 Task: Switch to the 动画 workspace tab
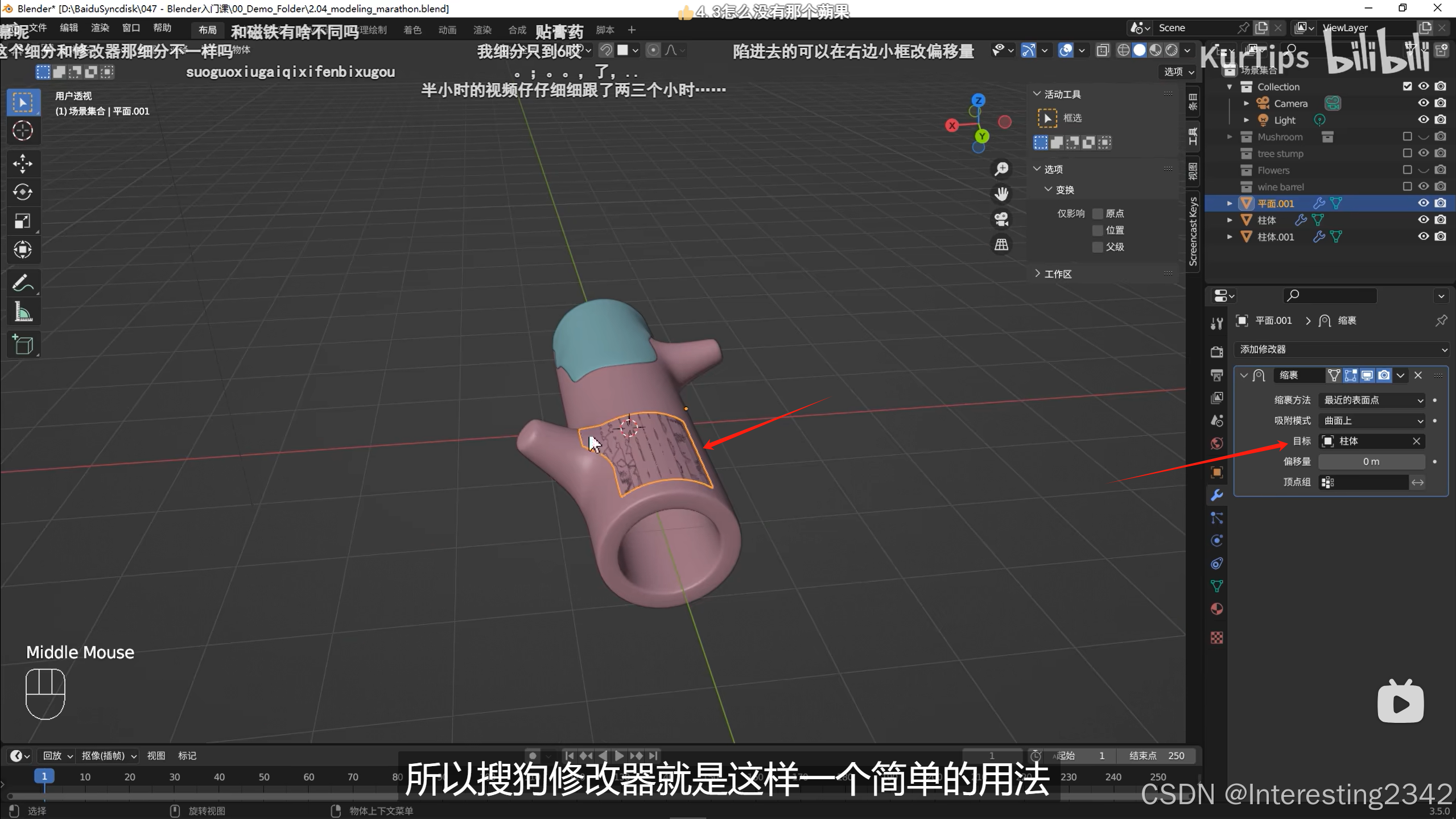pos(447,30)
